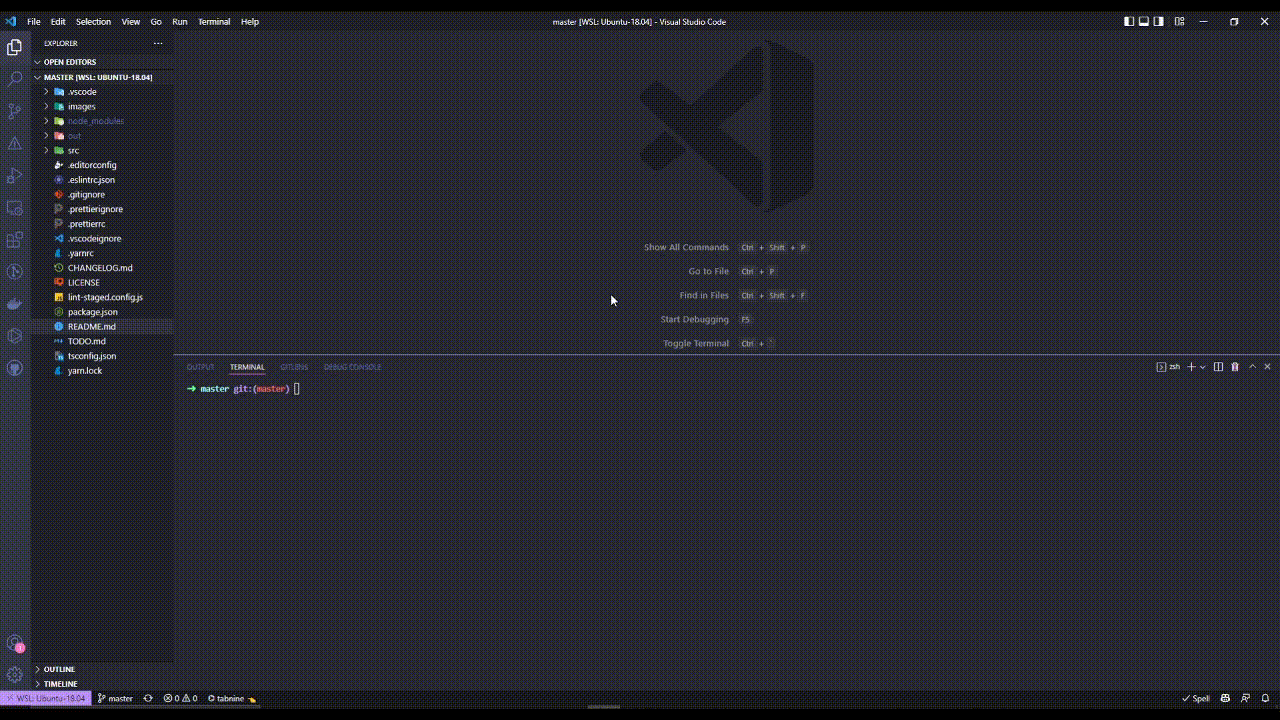Open the Remote Explorer icon
This screenshot has width=1280, height=720.
tap(15, 208)
